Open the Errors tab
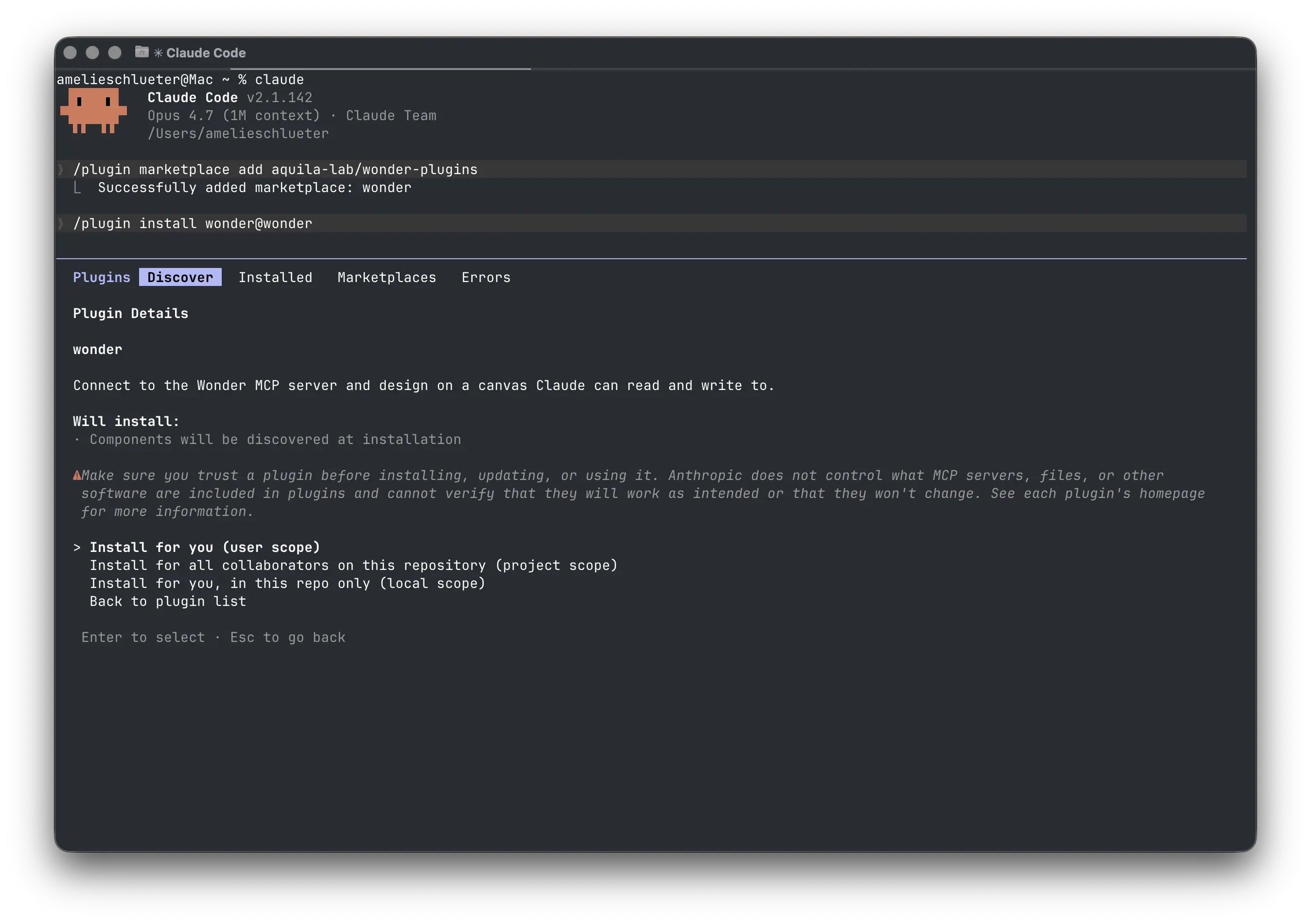This screenshot has height=924, width=1311. [486, 277]
